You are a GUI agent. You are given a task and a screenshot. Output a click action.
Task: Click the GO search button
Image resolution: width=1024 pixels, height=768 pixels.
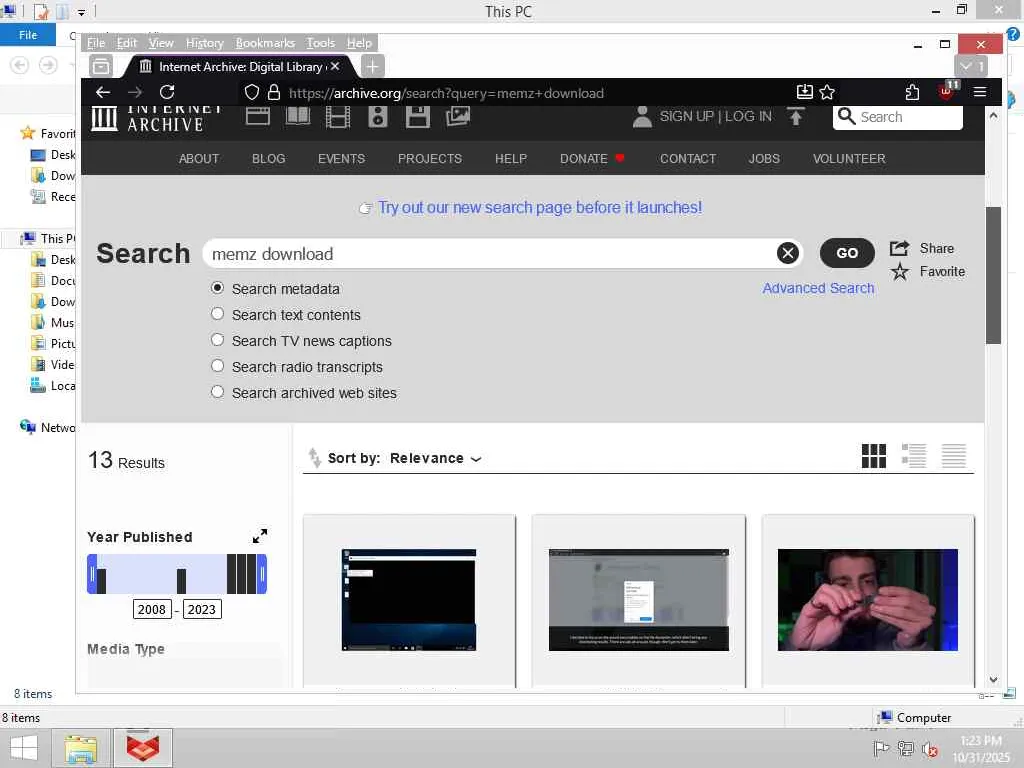[x=847, y=253]
